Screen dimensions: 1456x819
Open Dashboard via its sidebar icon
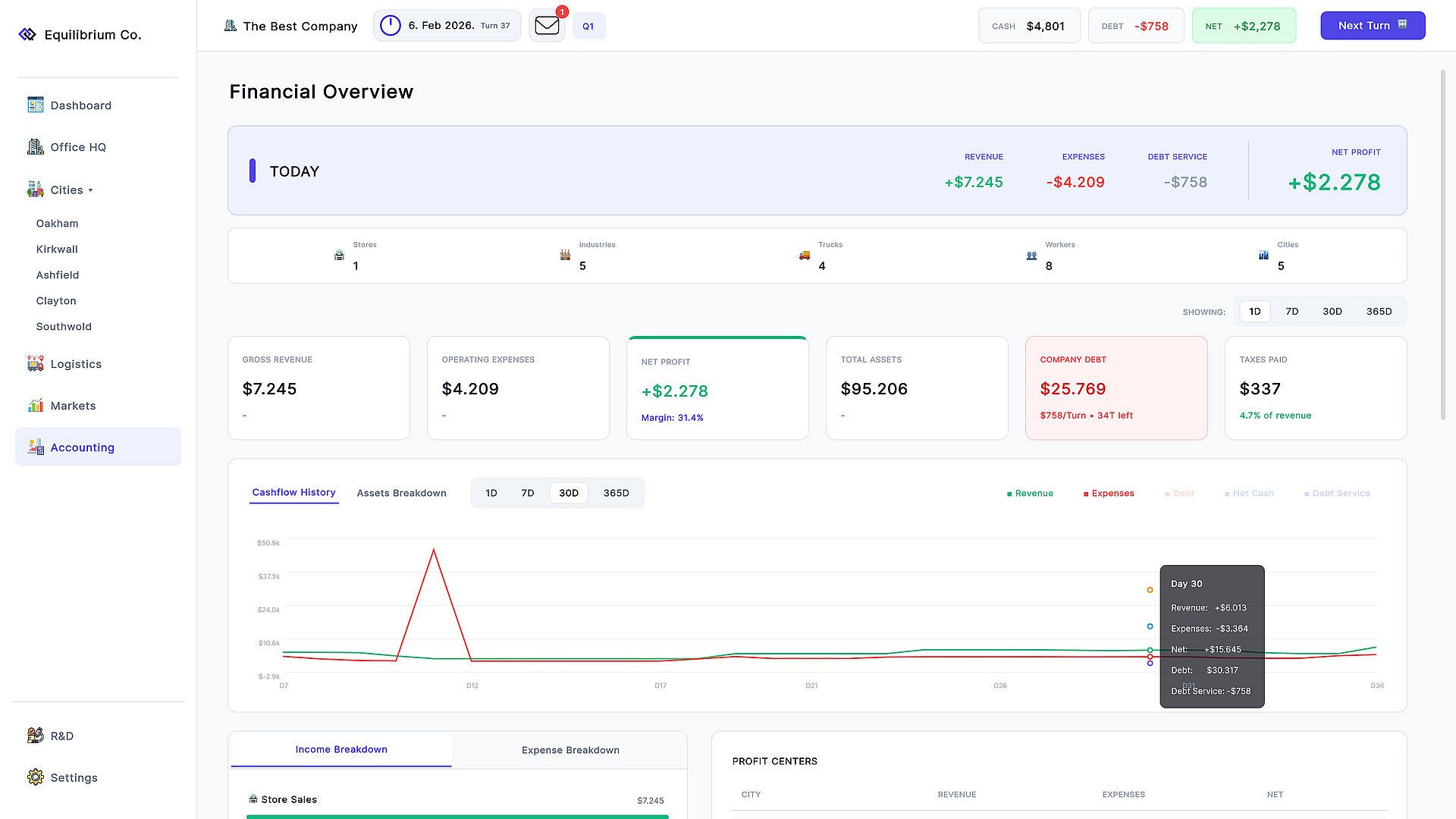point(36,105)
